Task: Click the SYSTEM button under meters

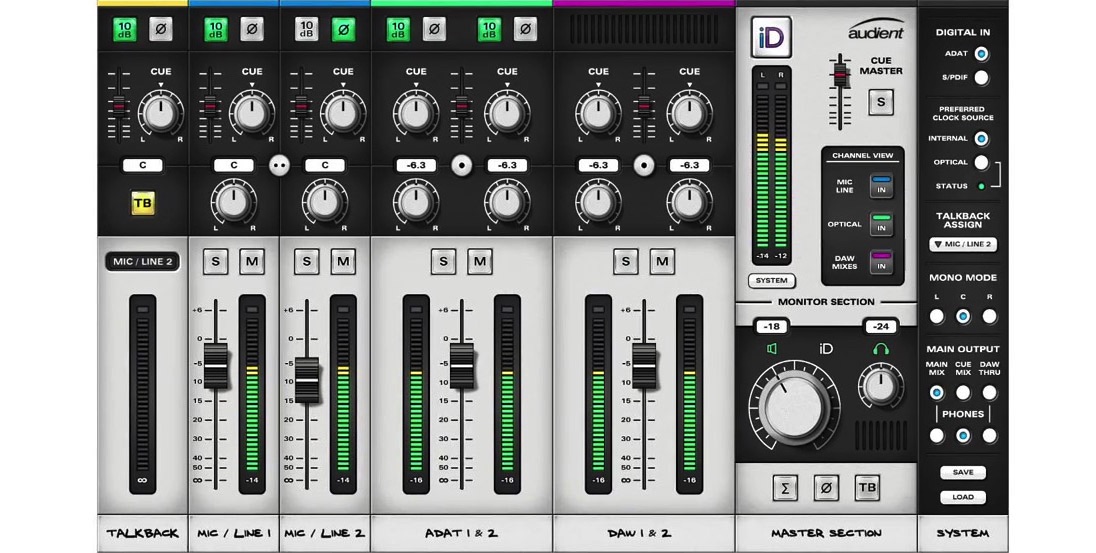Action: tap(772, 280)
